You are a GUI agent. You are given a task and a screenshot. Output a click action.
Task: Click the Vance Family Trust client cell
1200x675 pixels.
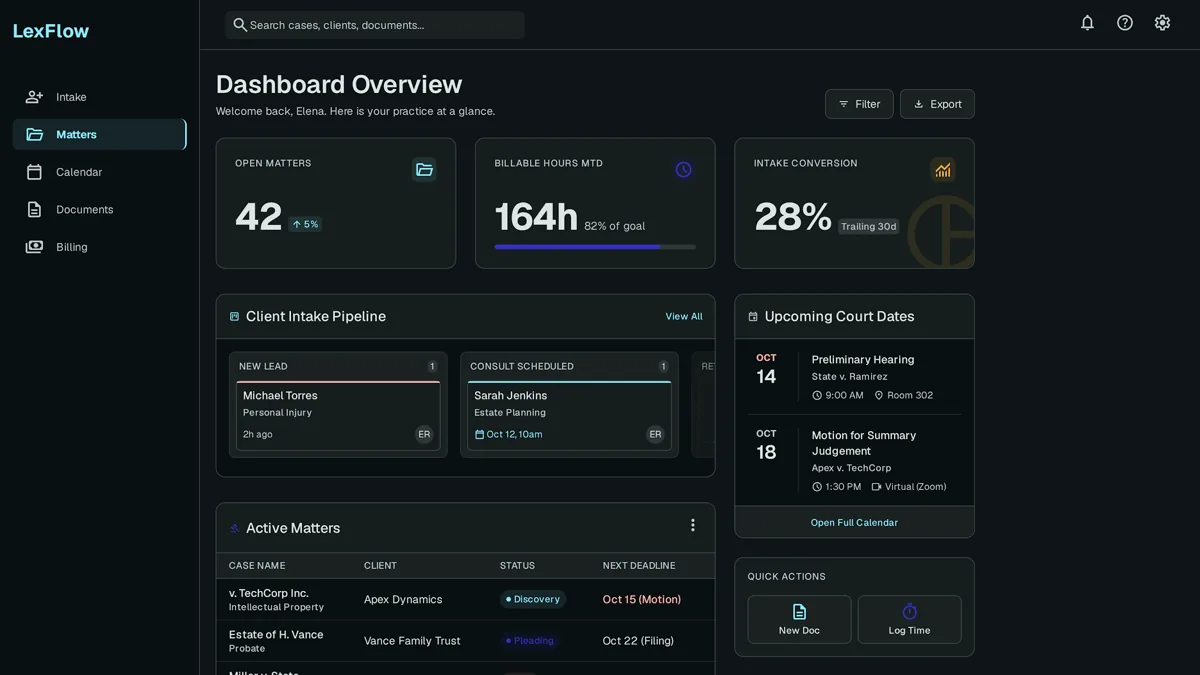point(412,641)
